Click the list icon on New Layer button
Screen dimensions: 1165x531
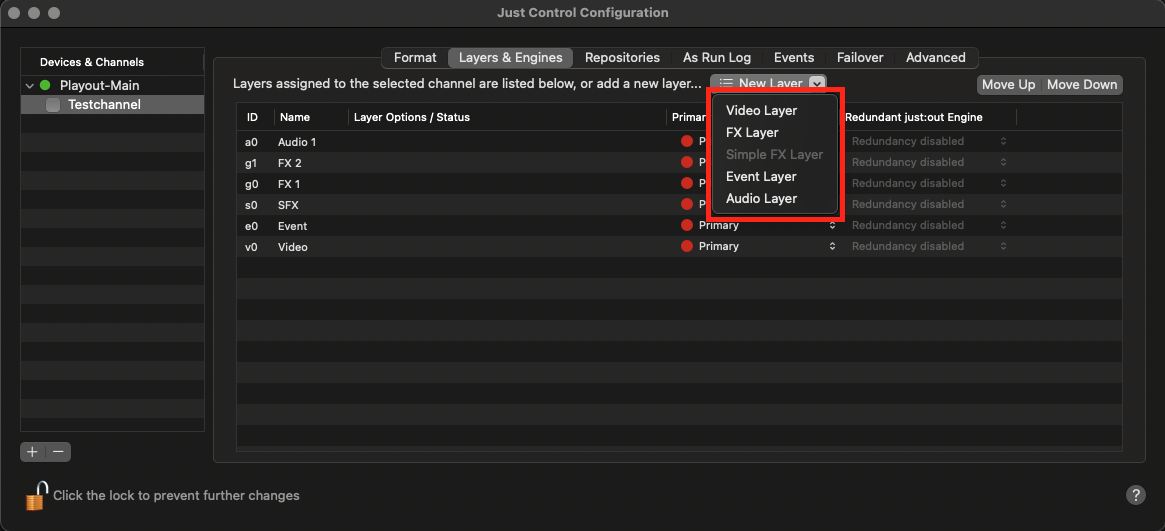coord(727,84)
